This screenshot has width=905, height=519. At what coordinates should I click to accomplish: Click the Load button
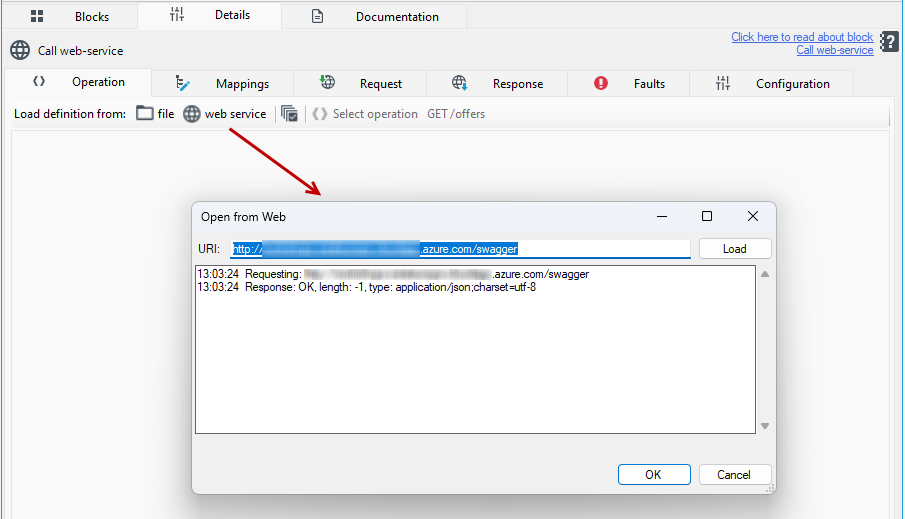click(x=735, y=249)
